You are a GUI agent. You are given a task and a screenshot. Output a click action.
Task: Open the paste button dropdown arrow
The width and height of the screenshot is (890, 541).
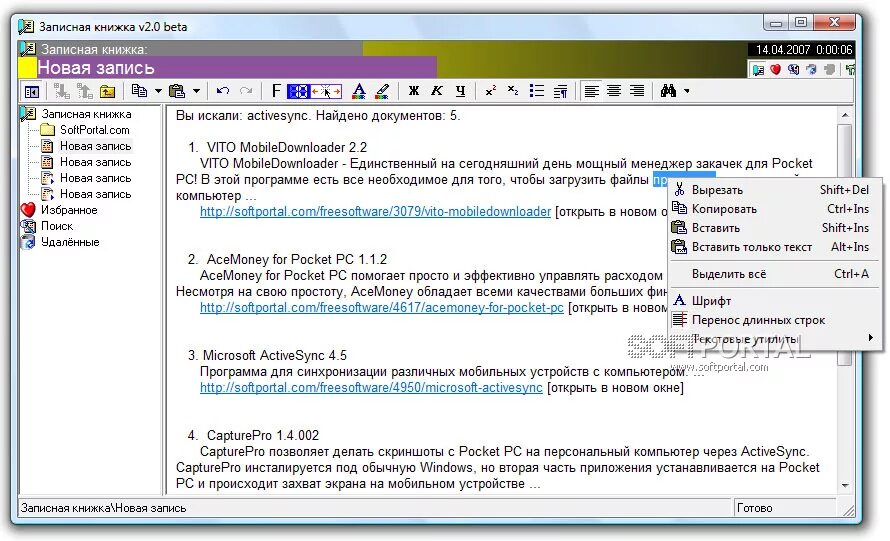[196, 91]
